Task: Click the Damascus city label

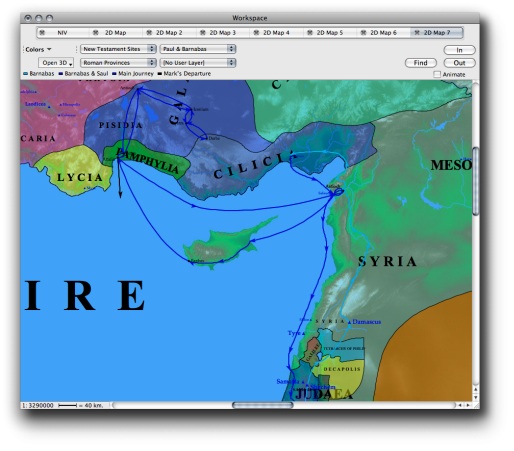Action: [366, 322]
